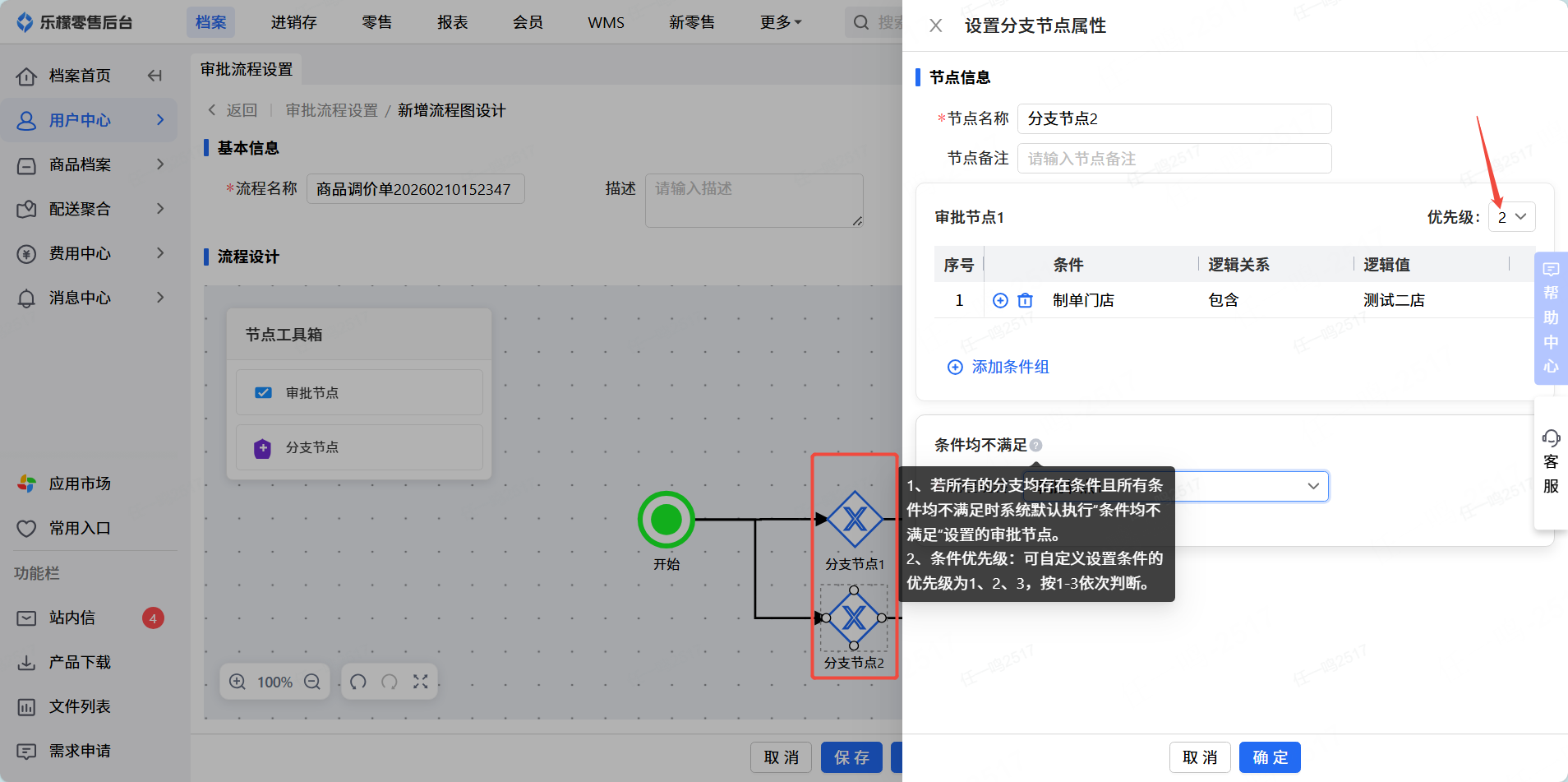Go back using 返回 link
Image resolution: width=1568 pixels, height=782 pixels.
[x=233, y=110]
